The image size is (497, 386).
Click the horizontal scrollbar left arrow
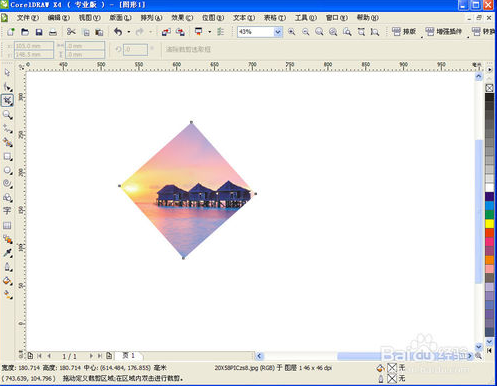click(259, 356)
